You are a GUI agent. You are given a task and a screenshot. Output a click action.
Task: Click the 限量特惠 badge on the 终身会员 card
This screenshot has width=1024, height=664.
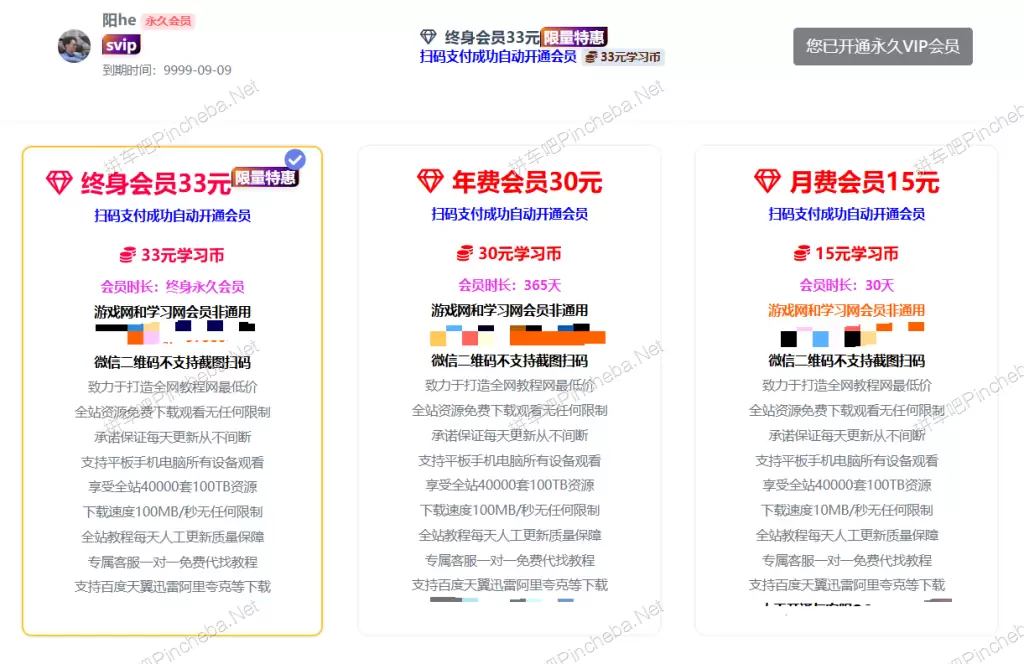pyautogui.click(x=265, y=178)
